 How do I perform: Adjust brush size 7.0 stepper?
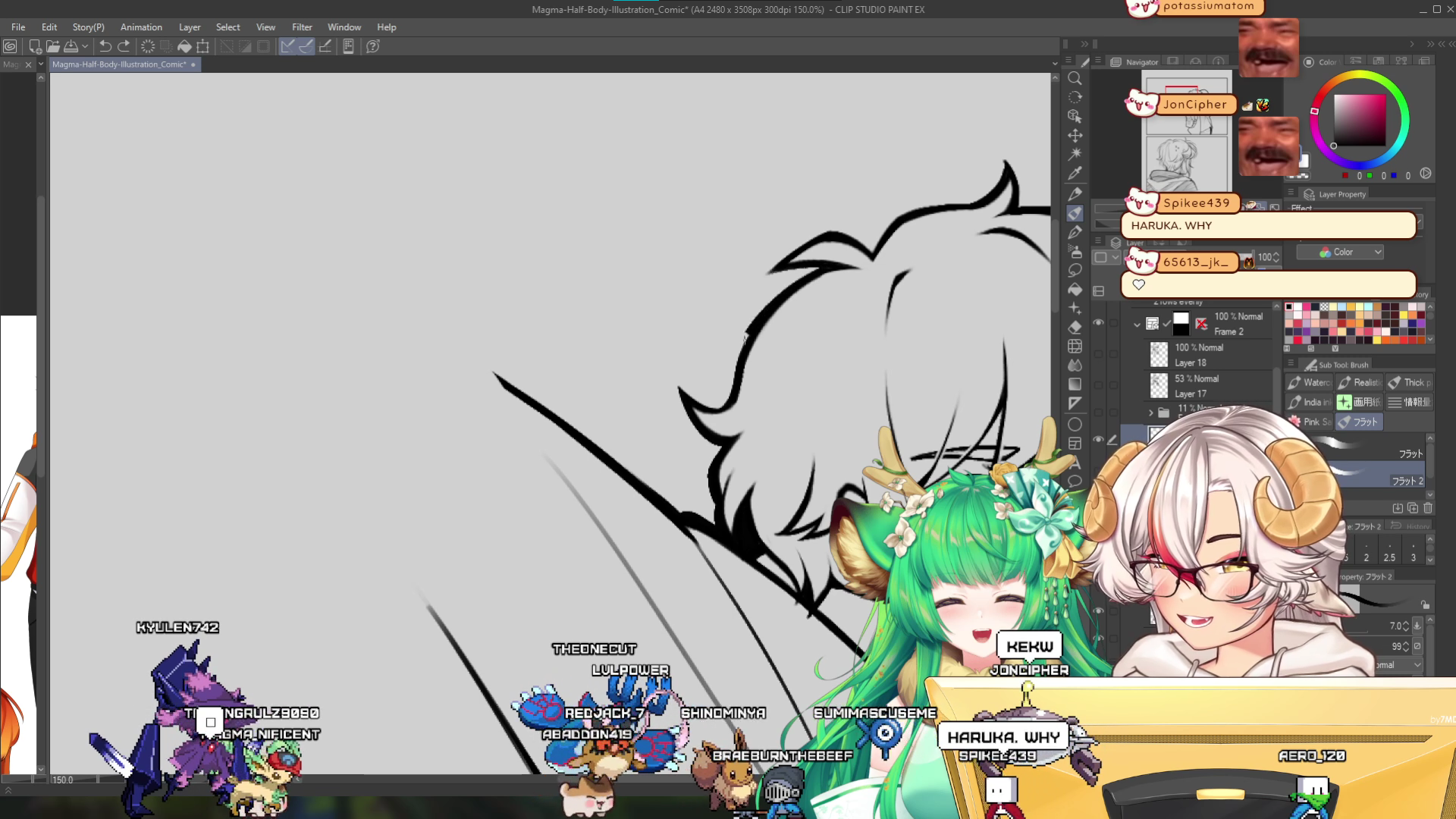[x=1405, y=626]
